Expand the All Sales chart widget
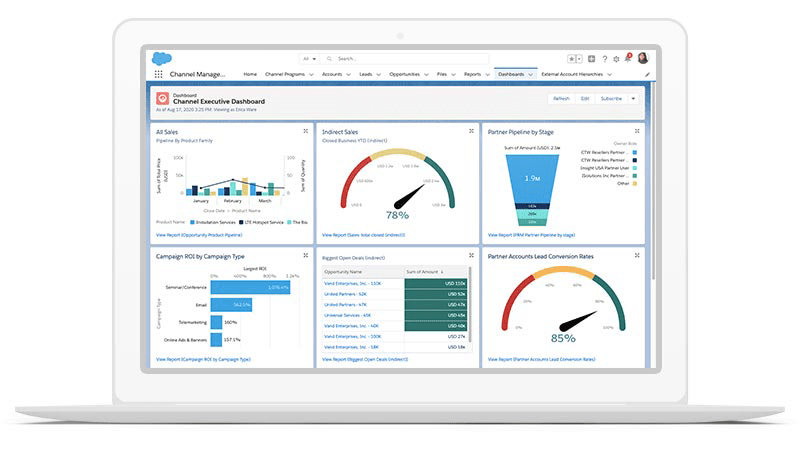The width and height of the screenshot is (800, 450). pos(306,131)
